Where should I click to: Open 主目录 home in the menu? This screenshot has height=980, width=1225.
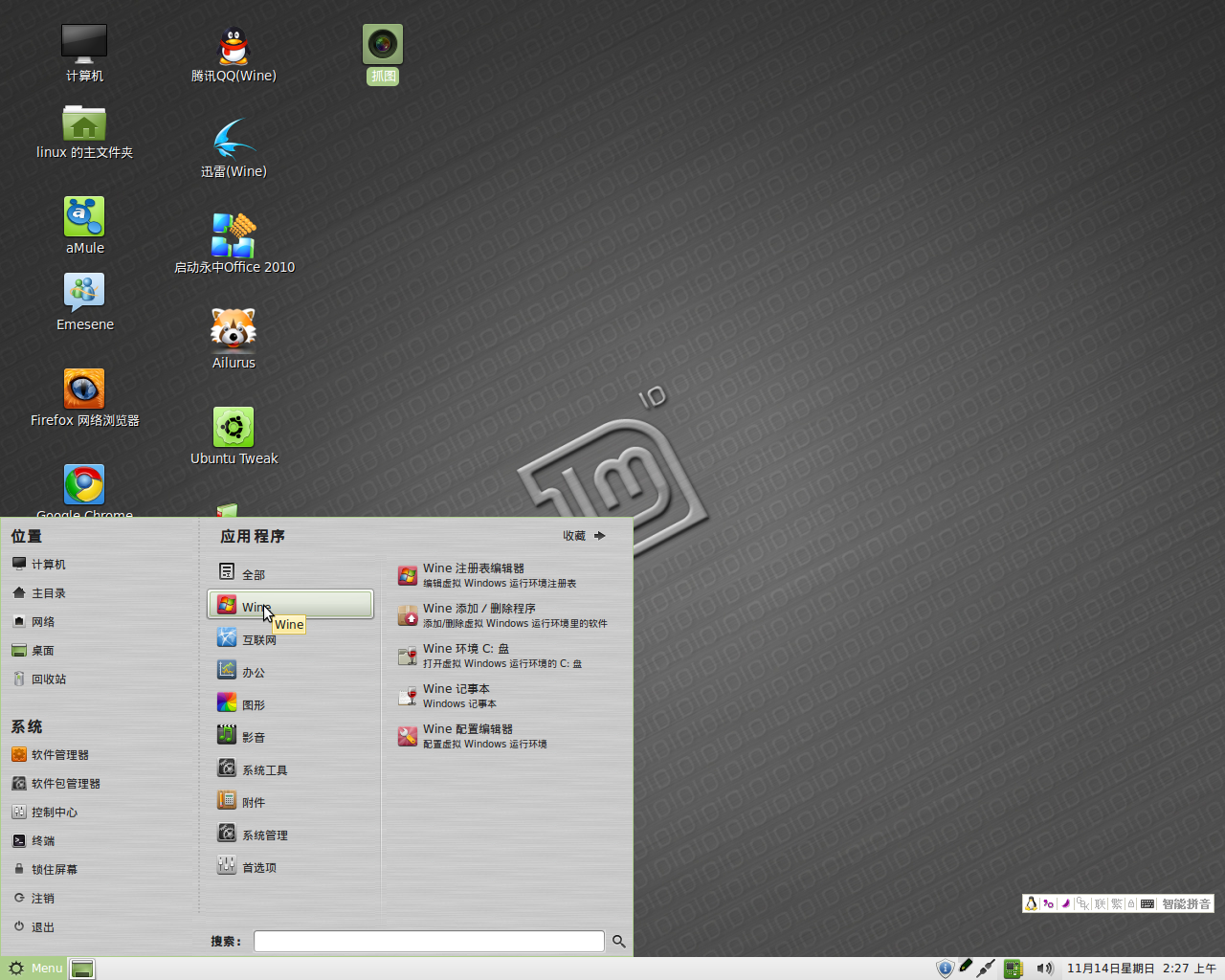pyautogui.click(x=38, y=593)
